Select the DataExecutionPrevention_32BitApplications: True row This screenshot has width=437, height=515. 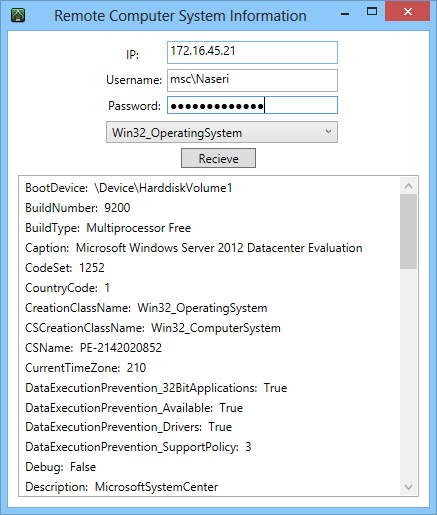[x=156, y=388]
